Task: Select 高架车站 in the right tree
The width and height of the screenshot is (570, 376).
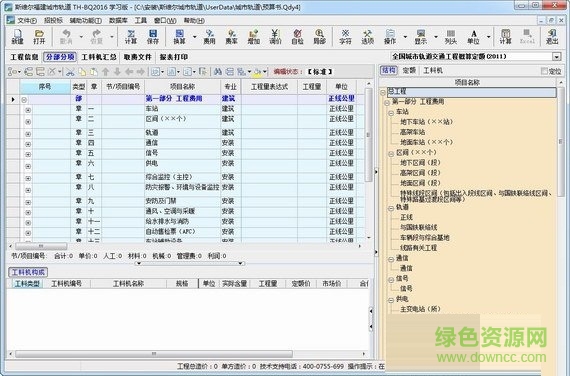Action: [x=413, y=132]
